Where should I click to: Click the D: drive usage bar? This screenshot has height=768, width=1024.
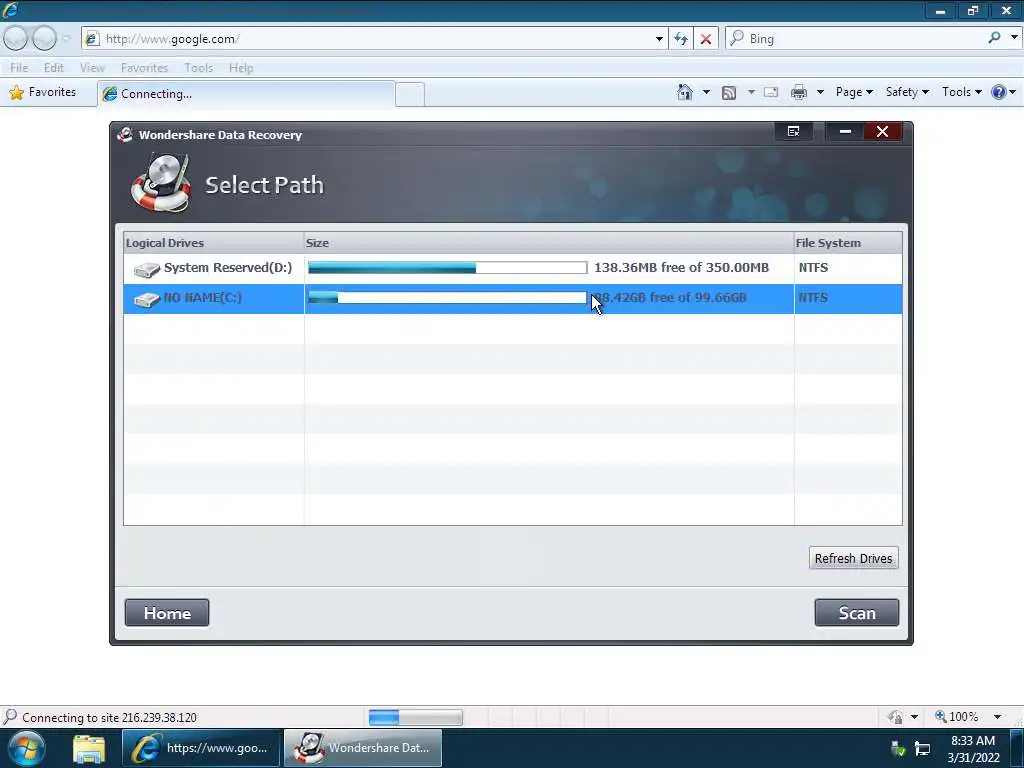point(447,268)
